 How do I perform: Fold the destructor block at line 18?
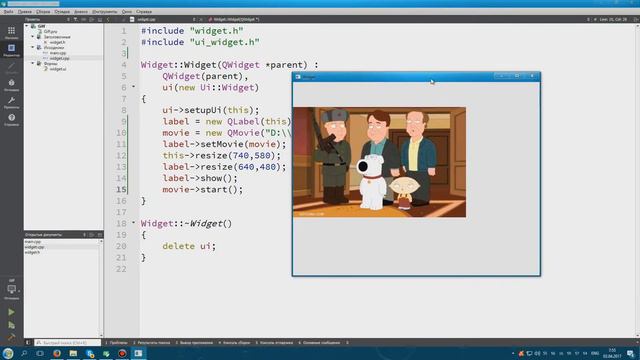tap(133, 222)
